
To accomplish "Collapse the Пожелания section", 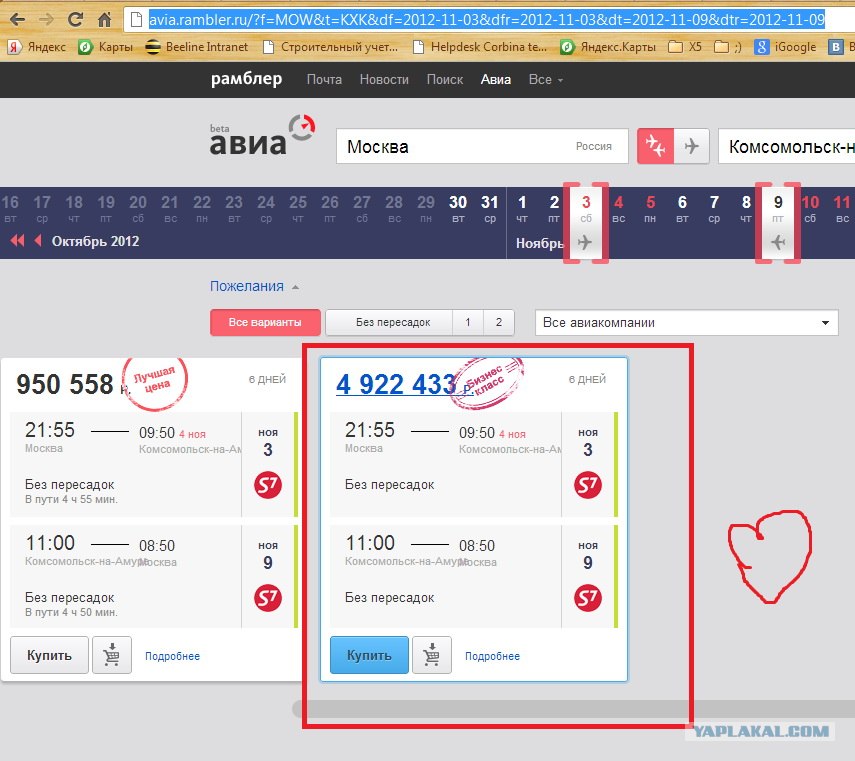I will (255, 286).
